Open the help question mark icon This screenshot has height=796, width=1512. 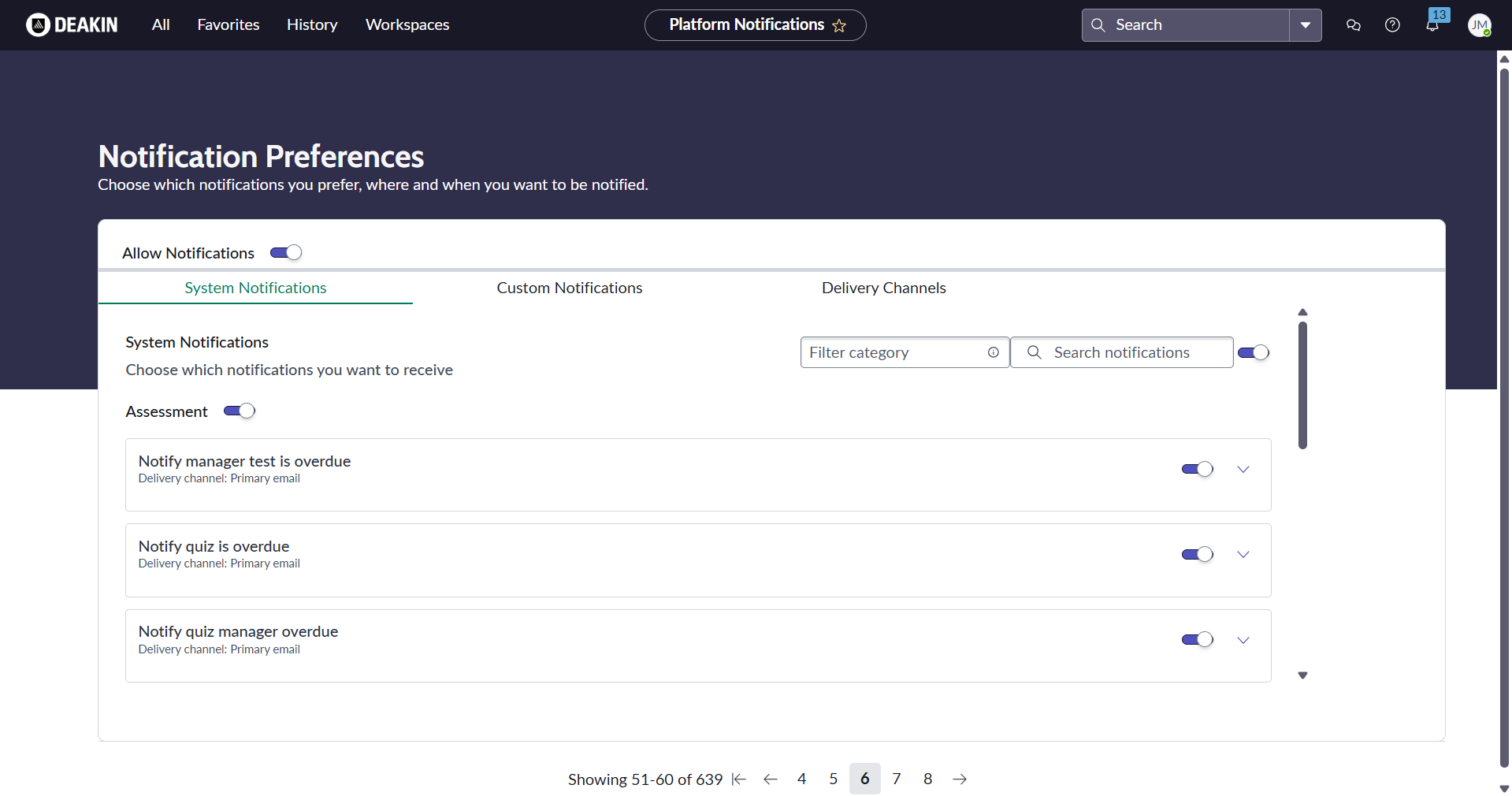[x=1392, y=25]
